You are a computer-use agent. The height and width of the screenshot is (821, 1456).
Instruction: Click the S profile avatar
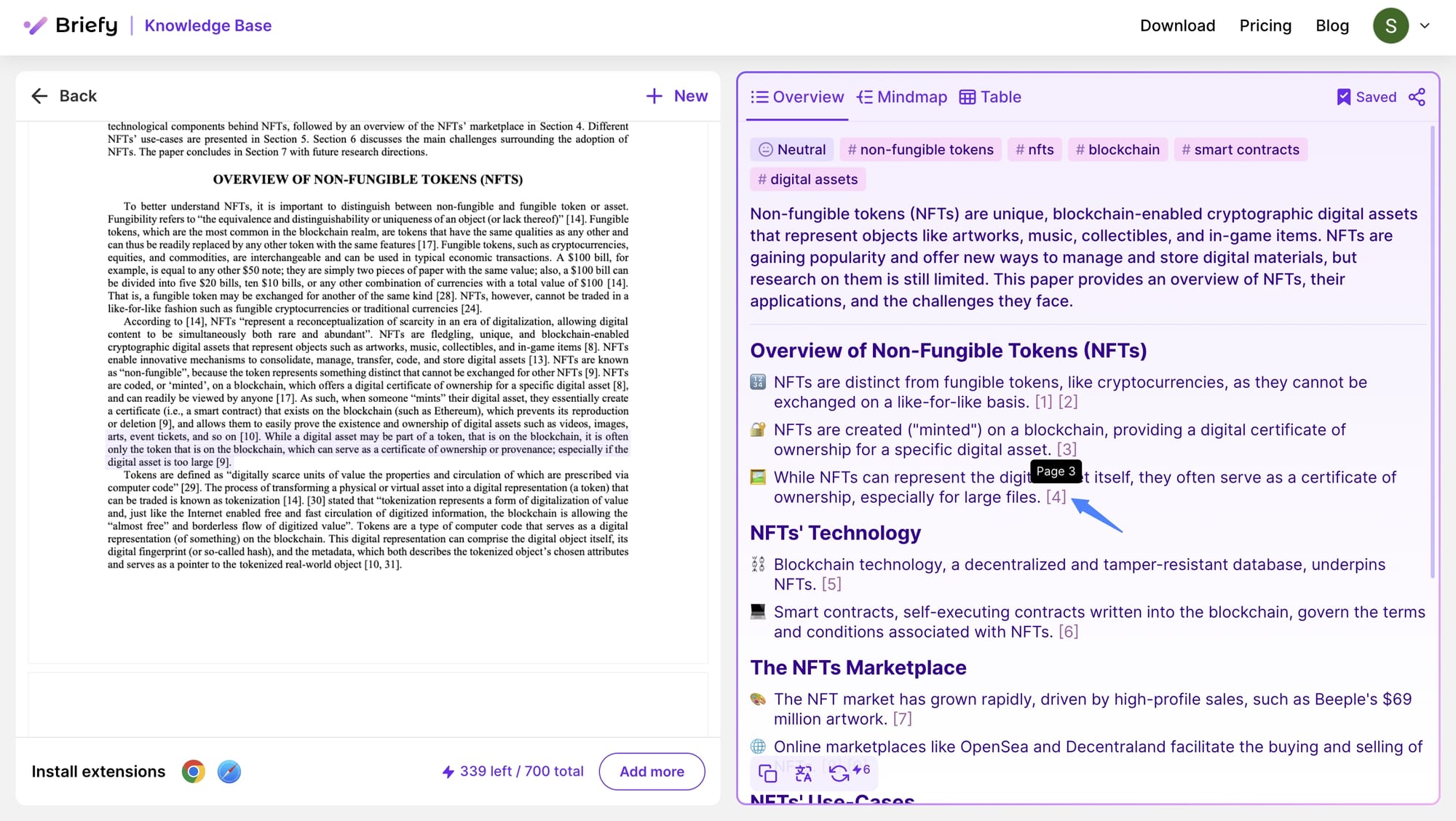[1390, 25]
